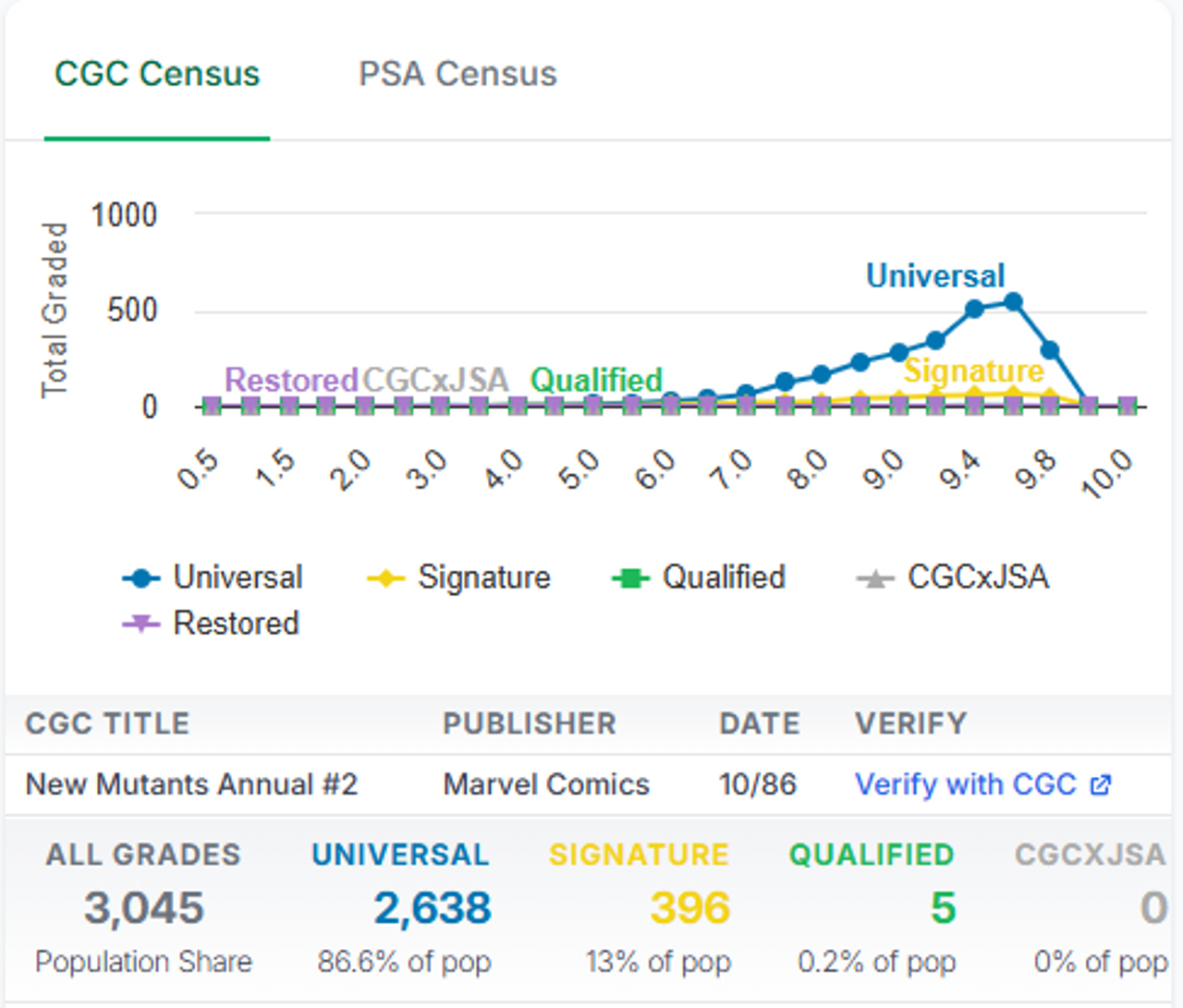Click the Universal label above the chart line
The width and height of the screenshot is (1183, 1008).
(935, 275)
